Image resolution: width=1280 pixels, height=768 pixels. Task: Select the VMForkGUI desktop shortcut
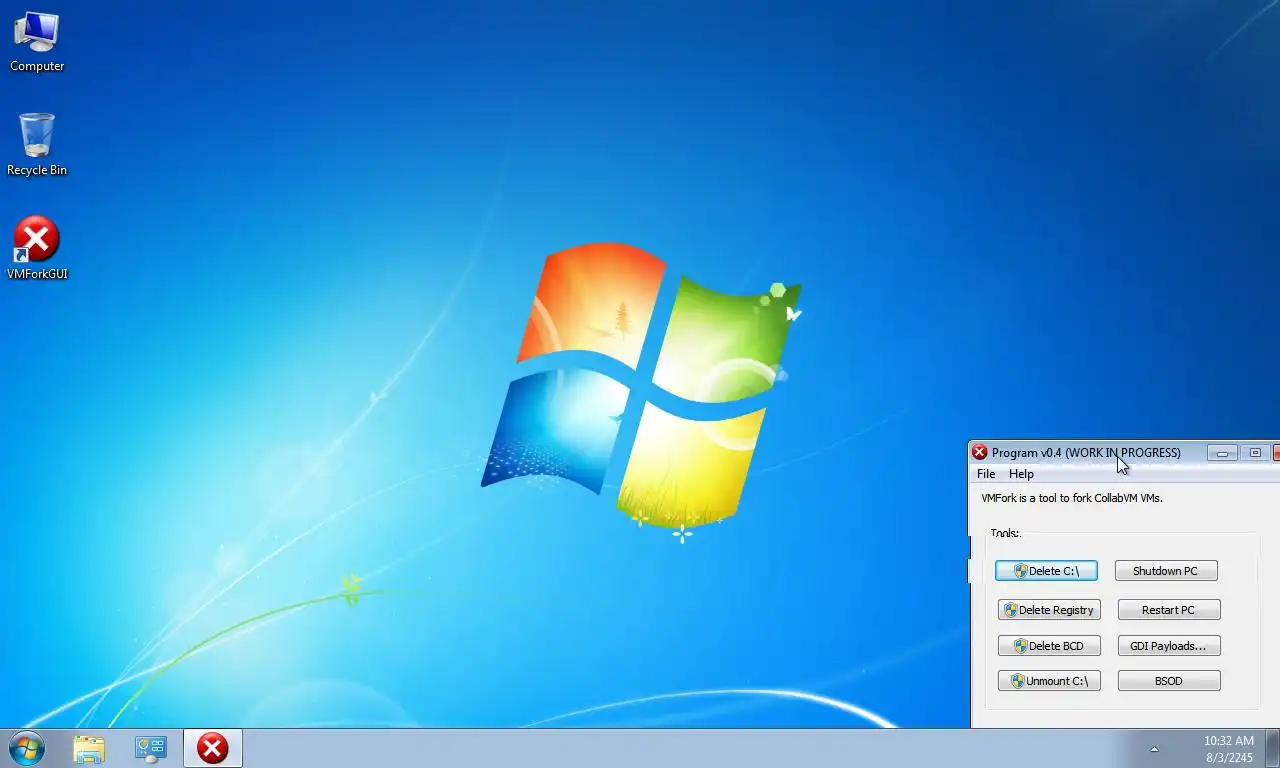coord(37,248)
